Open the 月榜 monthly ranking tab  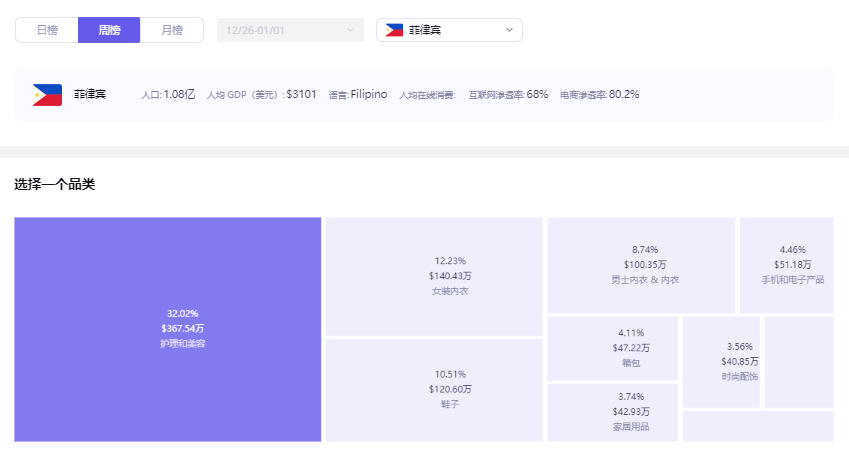172,30
